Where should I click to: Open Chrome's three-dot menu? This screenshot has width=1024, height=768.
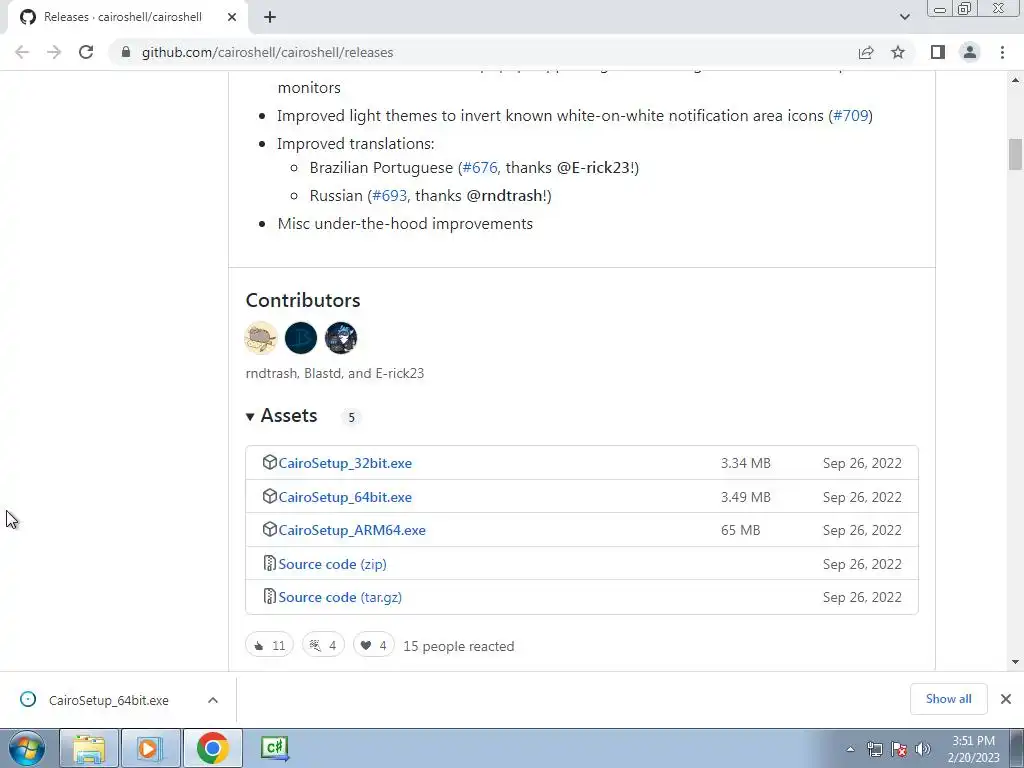(x=1002, y=52)
